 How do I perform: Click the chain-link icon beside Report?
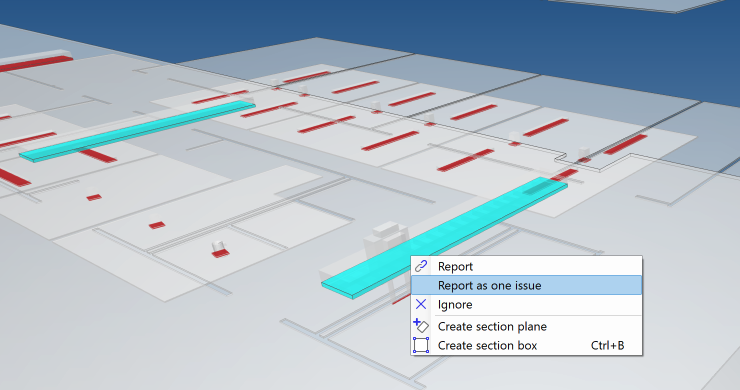click(420, 266)
